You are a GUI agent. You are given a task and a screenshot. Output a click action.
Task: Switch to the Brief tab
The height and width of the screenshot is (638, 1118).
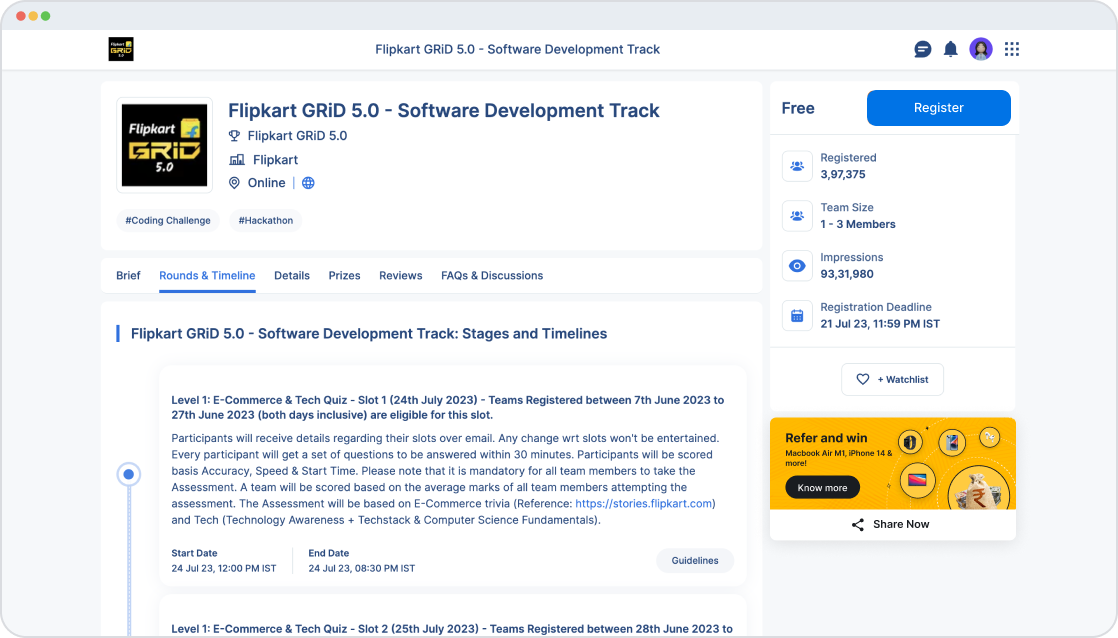click(x=128, y=275)
